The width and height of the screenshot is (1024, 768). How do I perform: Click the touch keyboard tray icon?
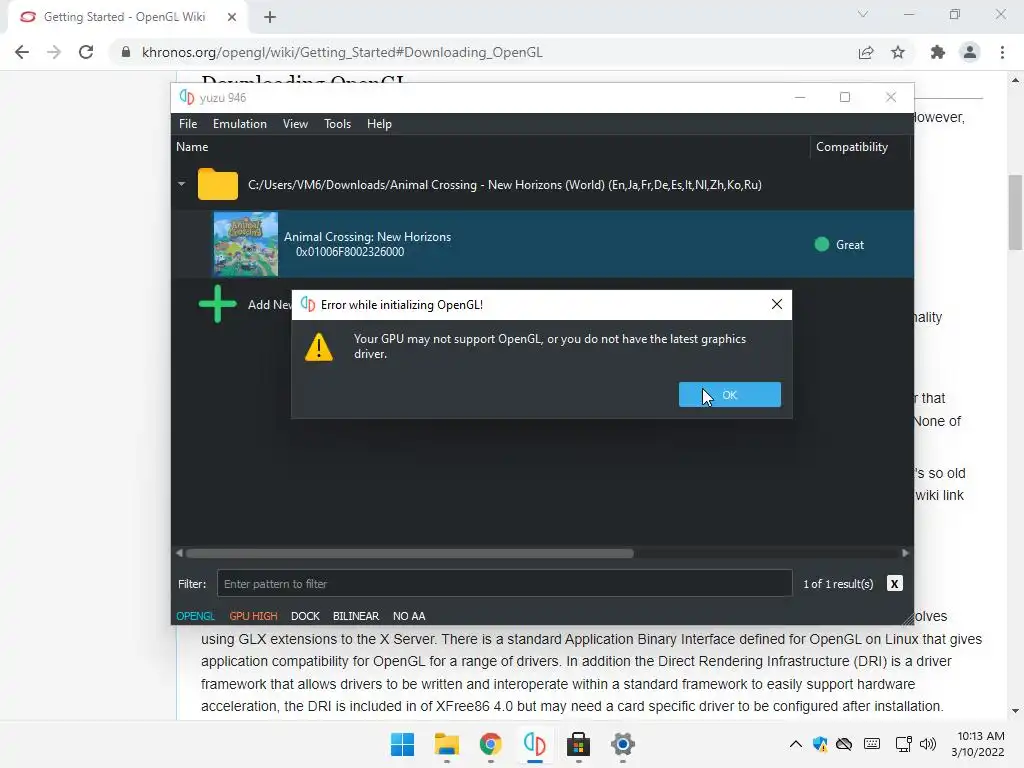pyautogui.click(x=872, y=743)
